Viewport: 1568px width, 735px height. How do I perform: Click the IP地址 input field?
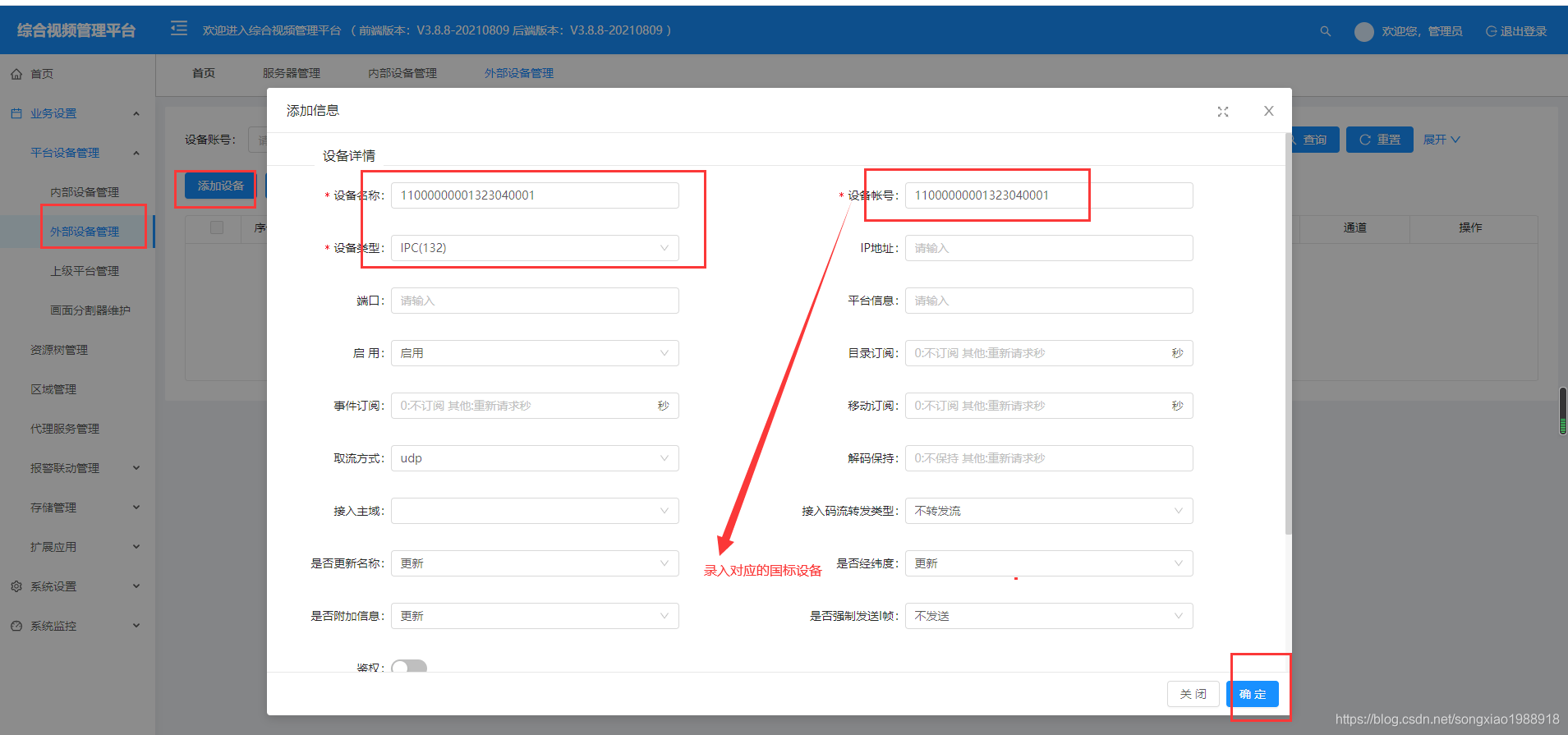[x=1049, y=248]
